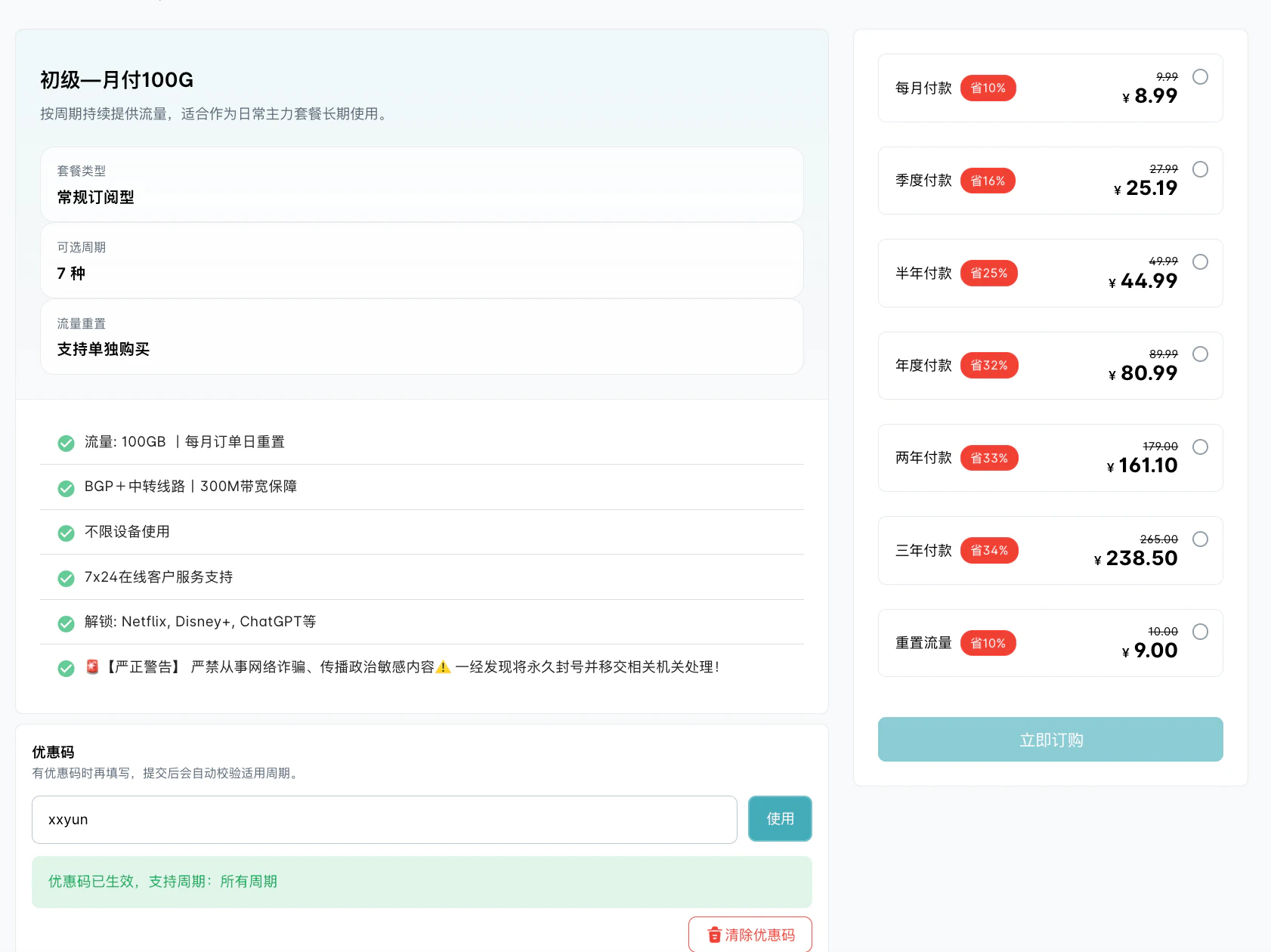Click the check icon beside BGP+中转线路
The image size is (1271, 952).
(66, 488)
